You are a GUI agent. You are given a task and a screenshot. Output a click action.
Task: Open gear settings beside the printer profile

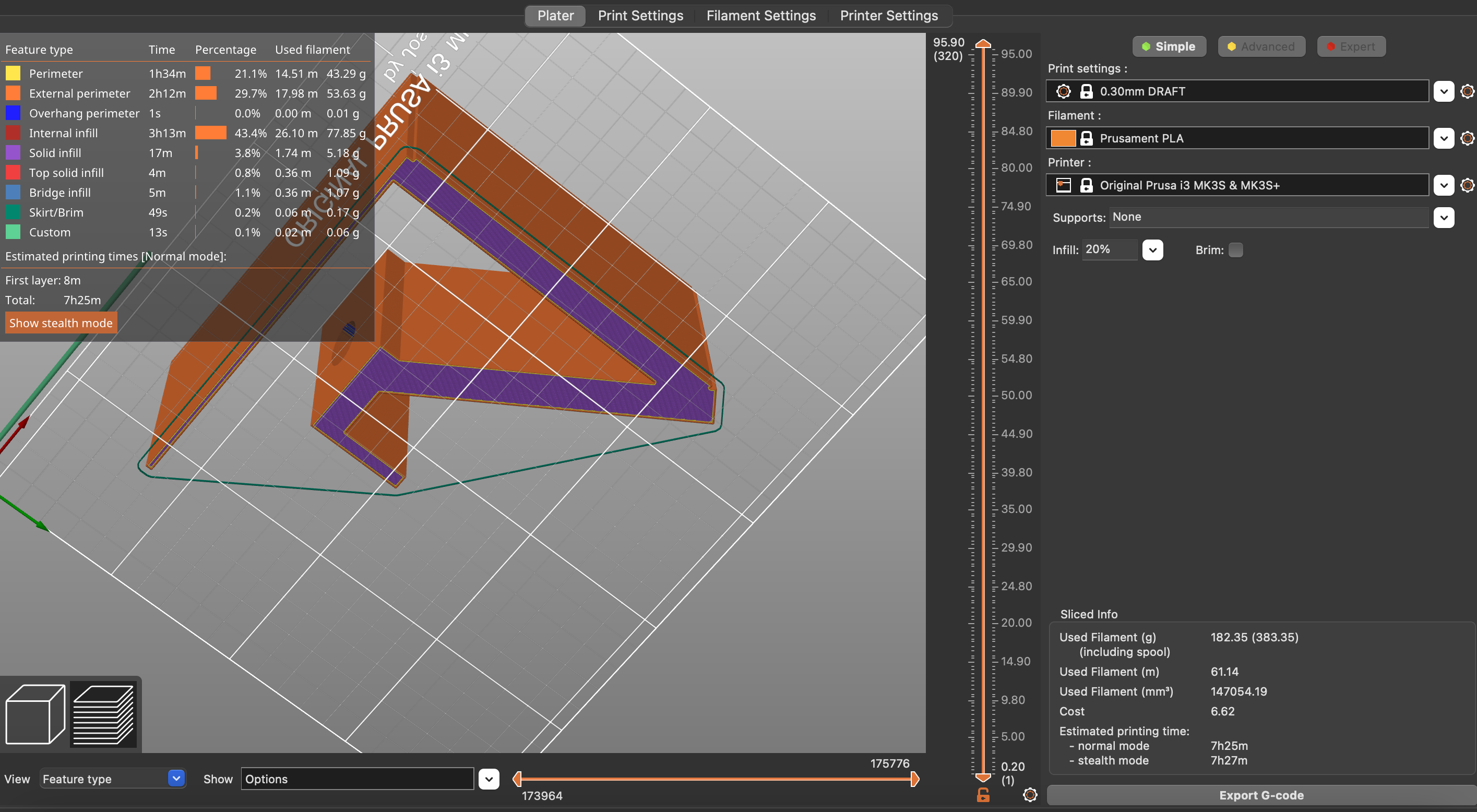click(1467, 185)
